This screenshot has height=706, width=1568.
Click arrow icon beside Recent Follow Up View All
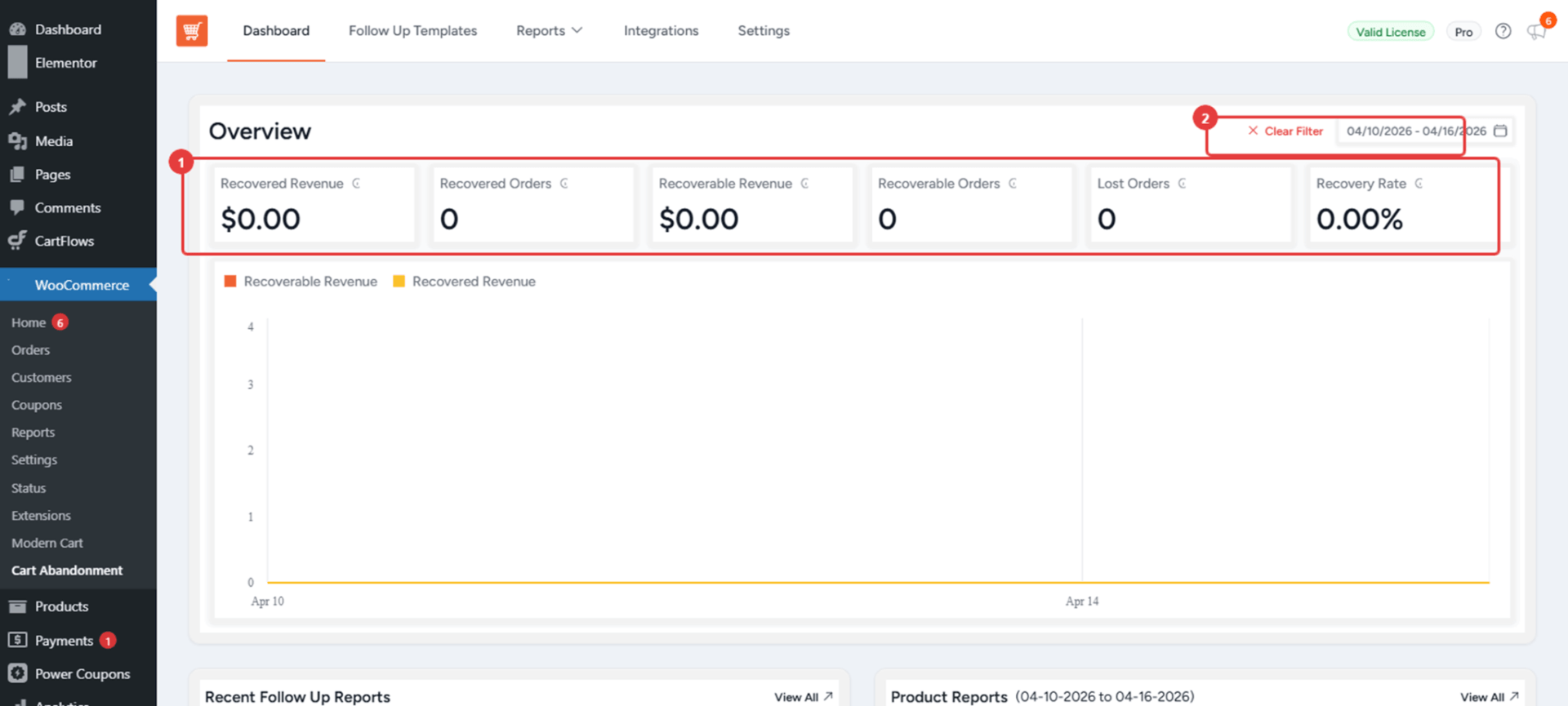(x=828, y=696)
